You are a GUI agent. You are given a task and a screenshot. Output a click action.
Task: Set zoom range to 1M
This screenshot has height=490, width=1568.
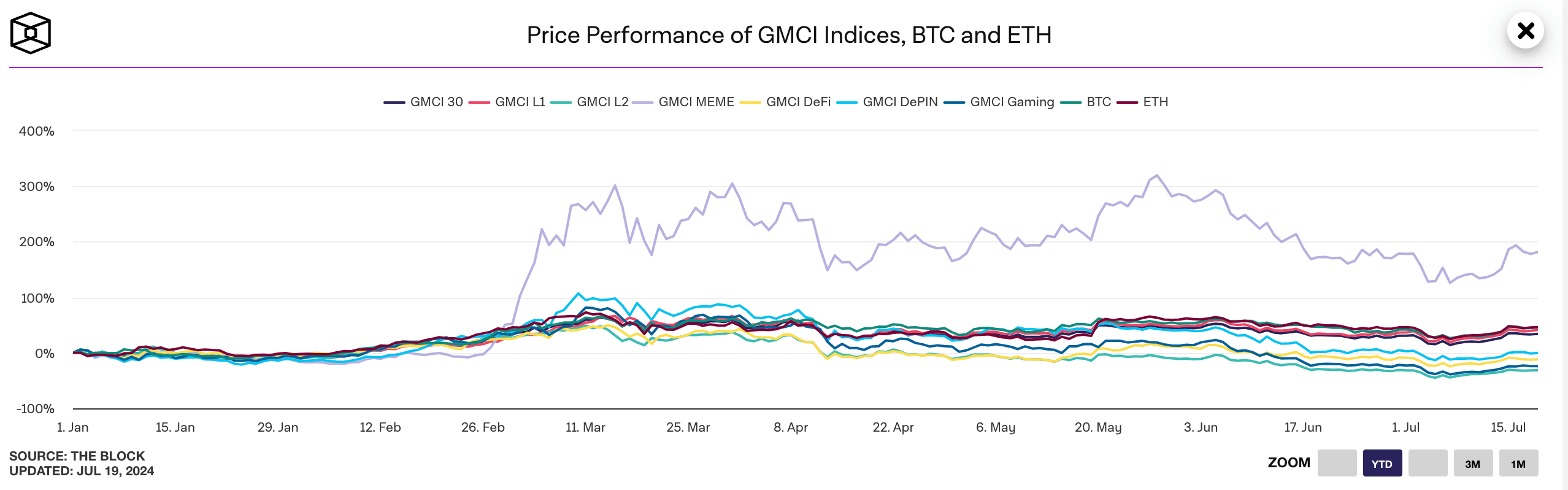(1518, 464)
